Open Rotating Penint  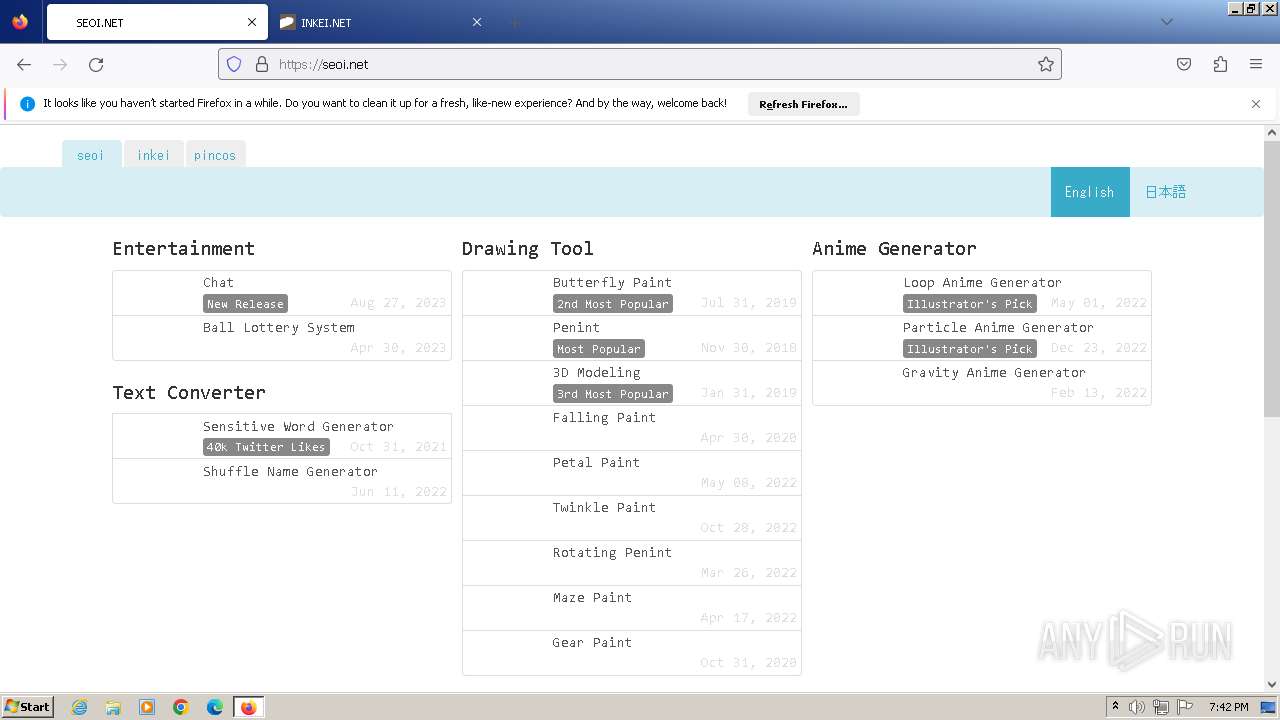tap(632, 563)
